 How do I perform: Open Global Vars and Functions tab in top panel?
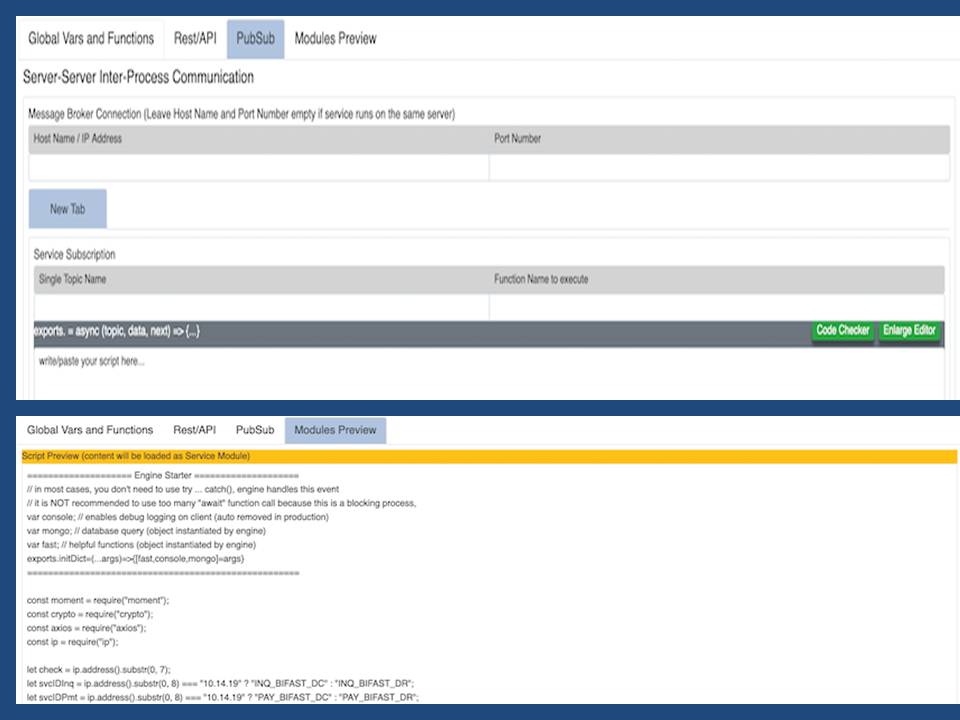point(91,39)
